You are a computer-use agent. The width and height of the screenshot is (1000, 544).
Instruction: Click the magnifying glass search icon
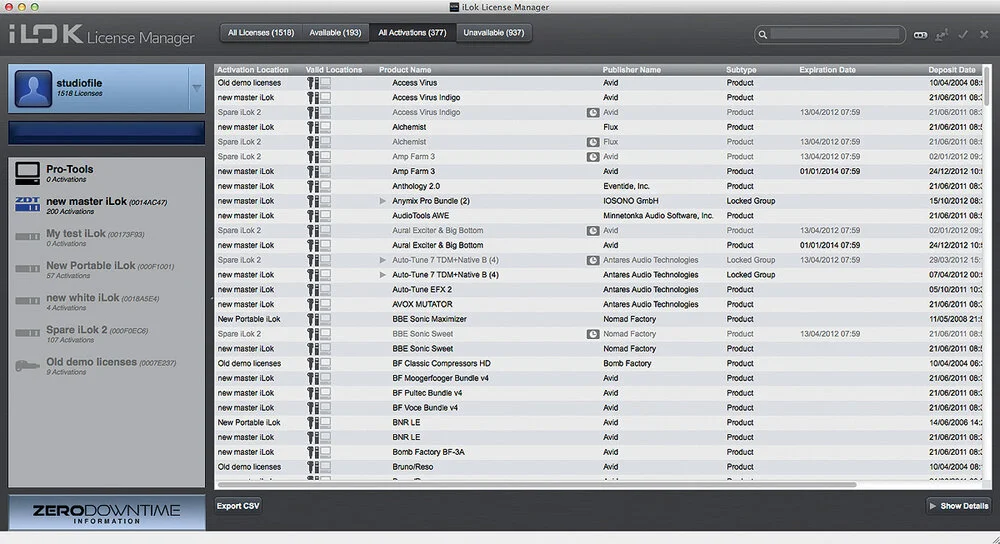pyautogui.click(x=762, y=34)
